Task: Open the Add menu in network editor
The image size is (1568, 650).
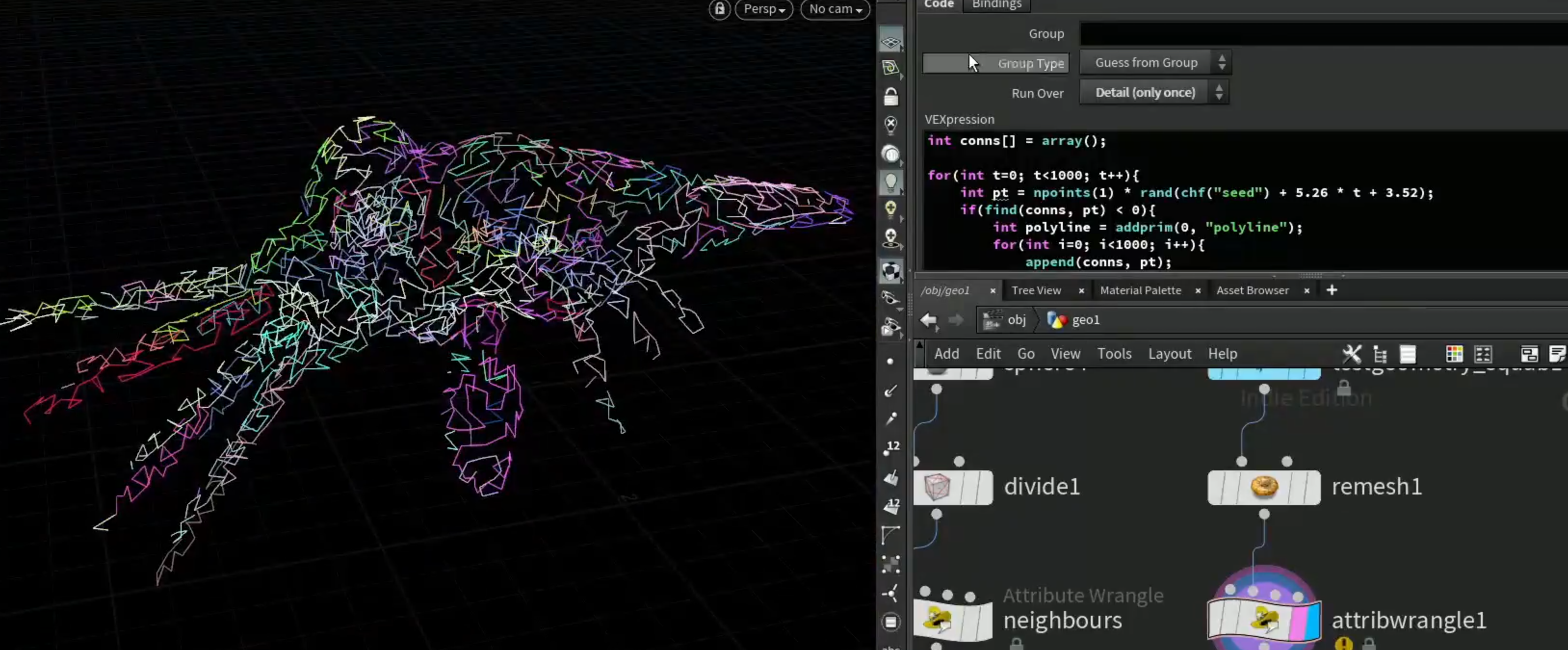Action: click(946, 353)
